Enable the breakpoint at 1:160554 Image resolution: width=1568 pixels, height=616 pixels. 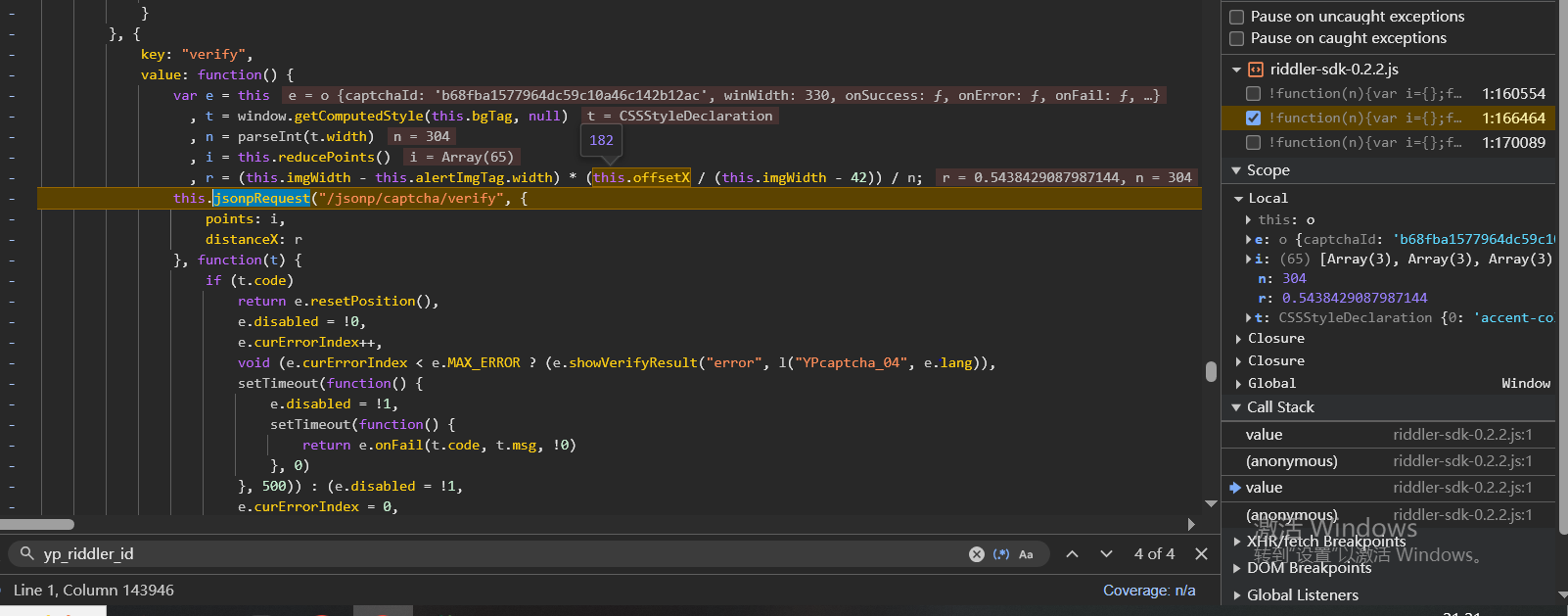pyautogui.click(x=1253, y=94)
